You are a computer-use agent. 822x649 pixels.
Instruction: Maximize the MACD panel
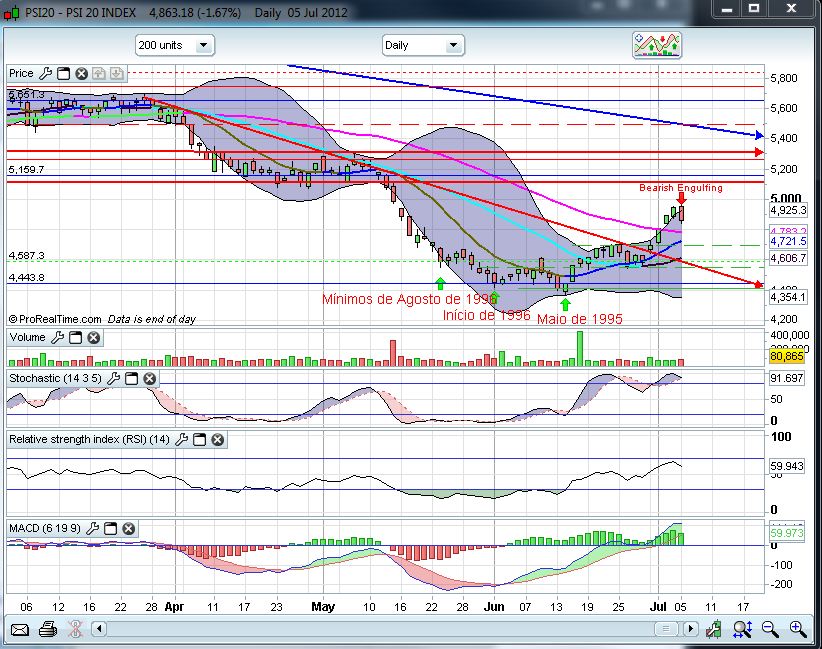click(x=111, y=528)
